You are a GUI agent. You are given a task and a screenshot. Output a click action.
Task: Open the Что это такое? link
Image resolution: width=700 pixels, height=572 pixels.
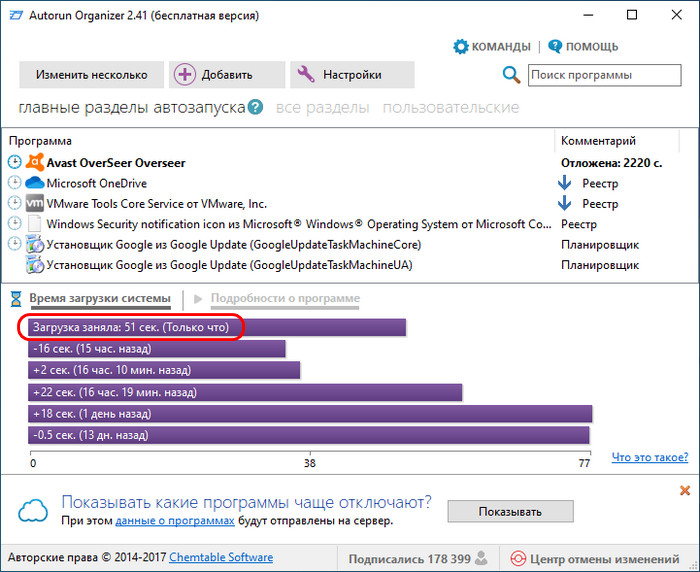(x=650, y=457)
